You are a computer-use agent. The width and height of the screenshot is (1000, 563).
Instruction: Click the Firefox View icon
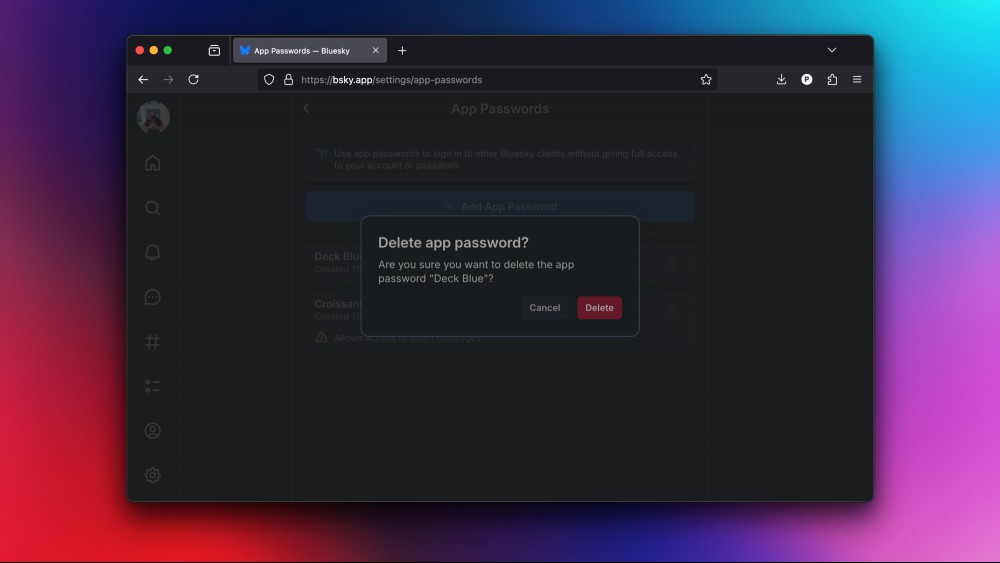click(x=214, y=50)
